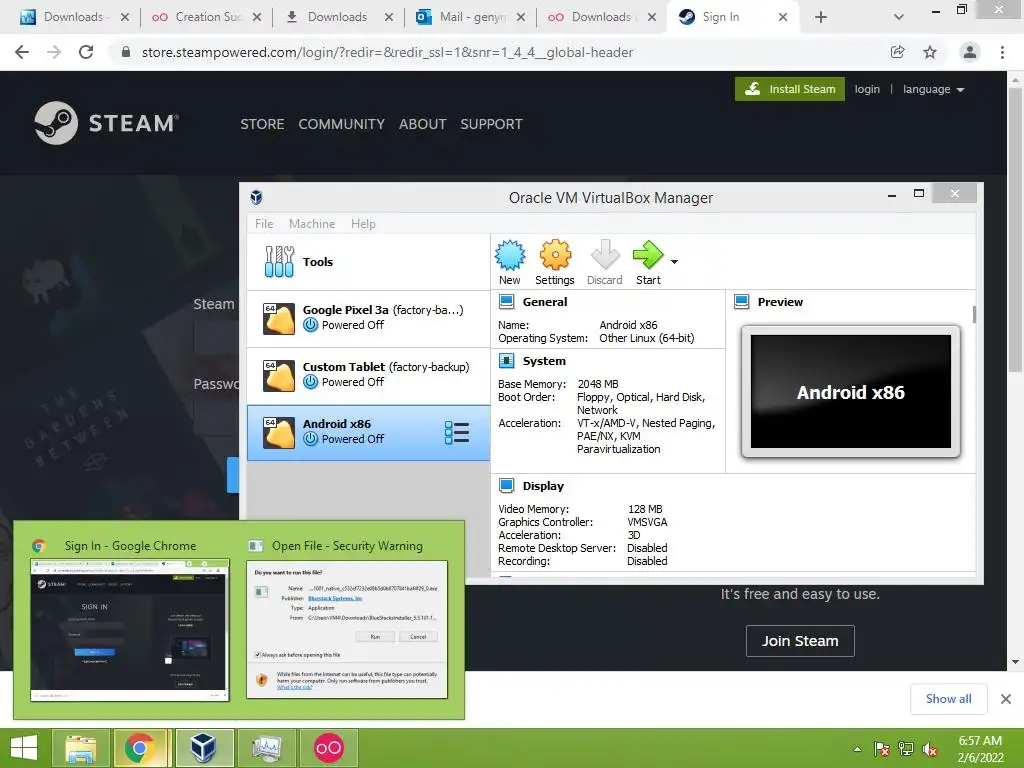Open Chrome three-dot menu
The height and width of the screenshot is (768, 1024).
[x=1002, y=52]
